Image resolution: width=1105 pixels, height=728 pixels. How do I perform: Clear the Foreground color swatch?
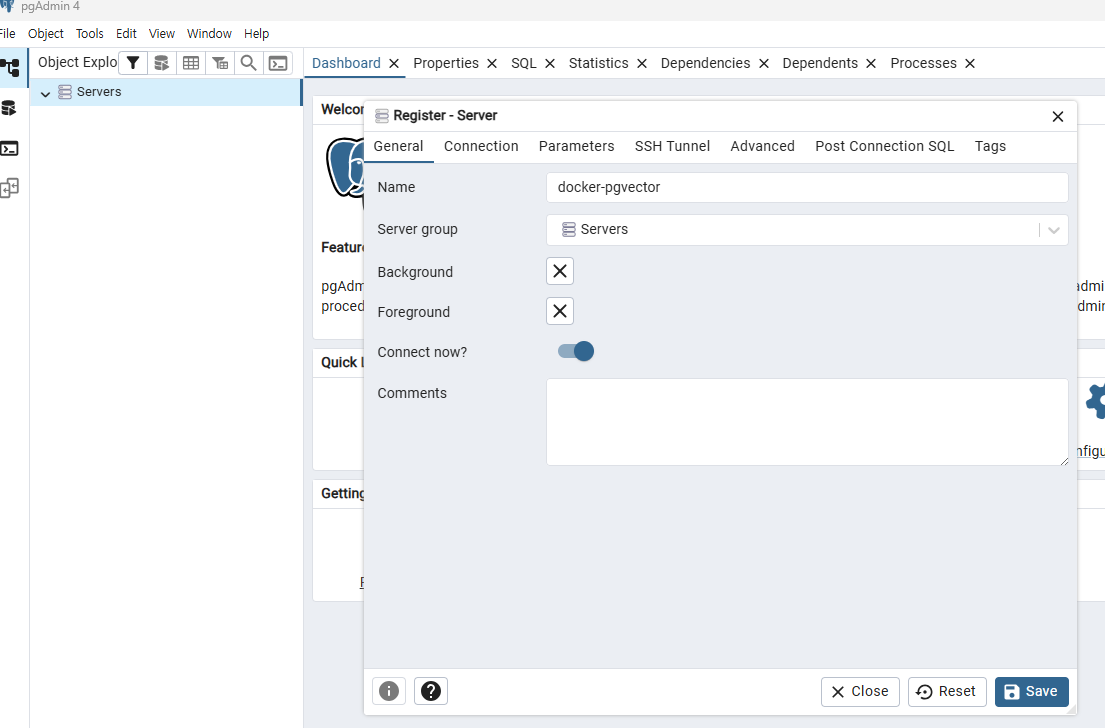click(x=560, y=311)
